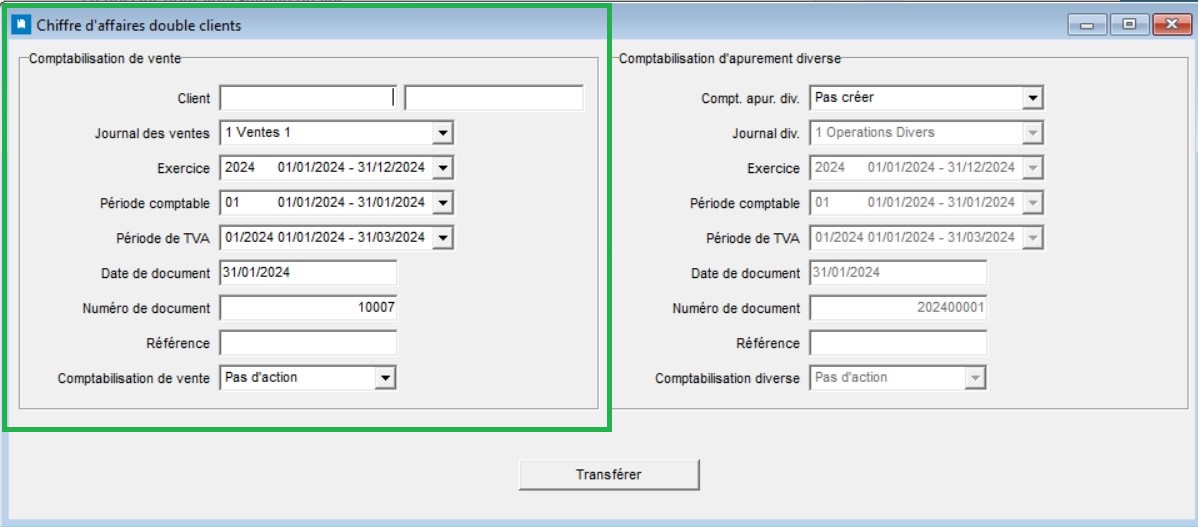
Task: Minimize the Chiffre d'affaires window
Action: [x=1086, y=25]
